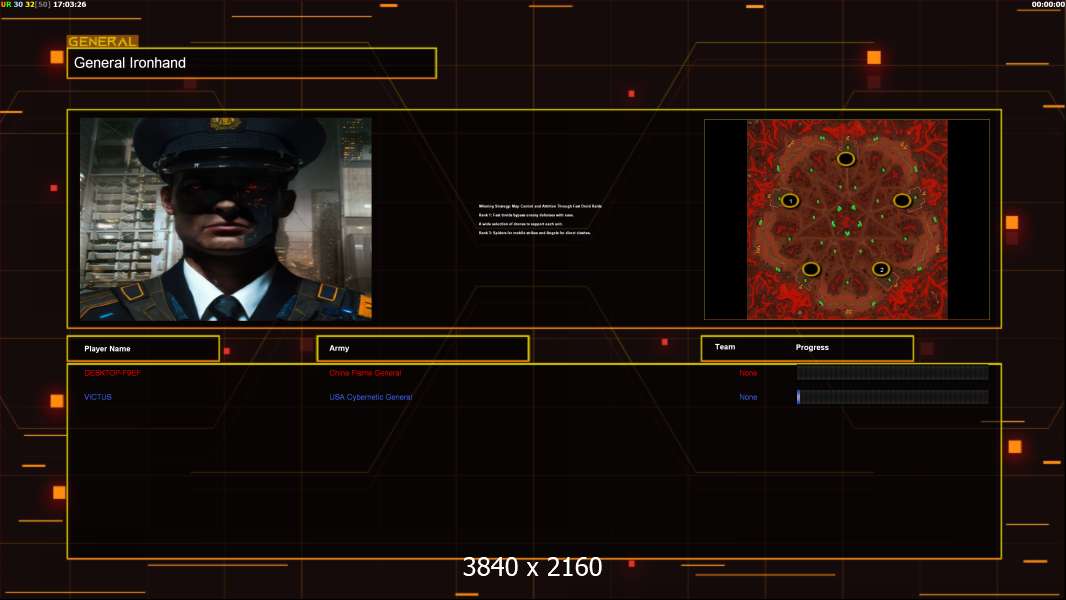The width and height of the screenshot is (1066, 600).
Task: Pick the right-side empty start position
Action: (902, 200)
